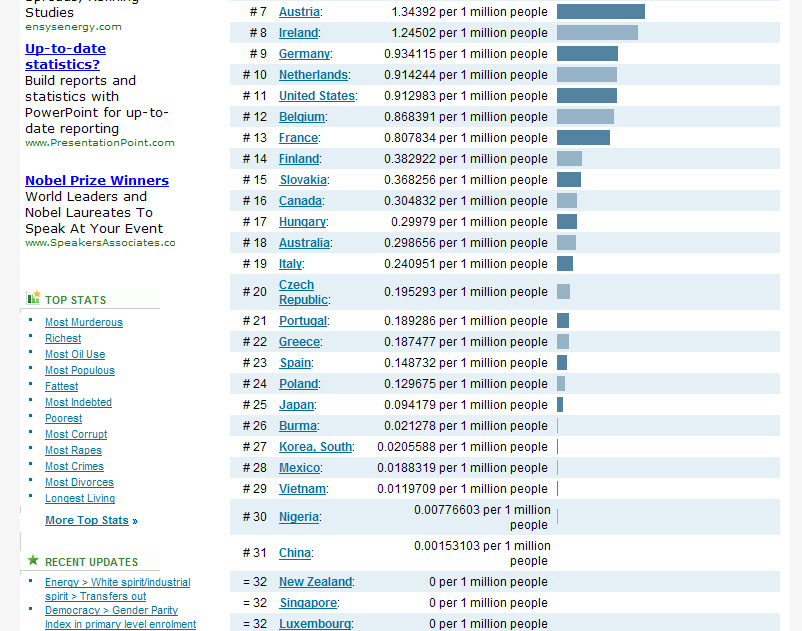This screenshot has width=802, height=631.
Task: Click the RECENT UPDATES green star icon
Action: click(33, 560)
